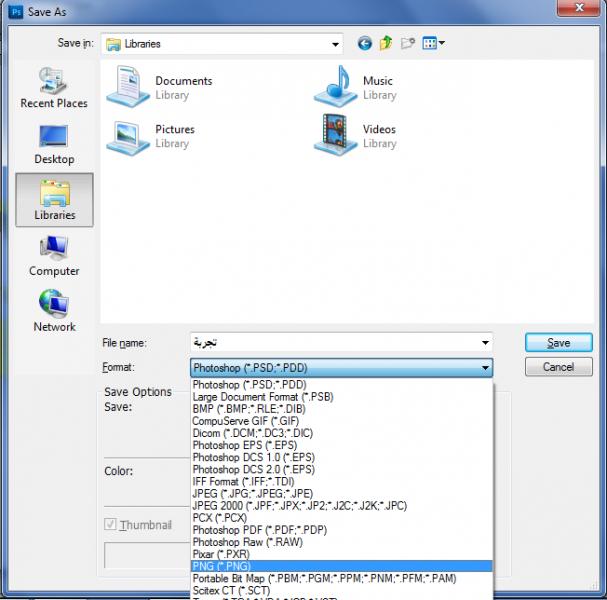Open the Videos library
Viewport: 607px width, 600px height.
(x=355, y=135)
